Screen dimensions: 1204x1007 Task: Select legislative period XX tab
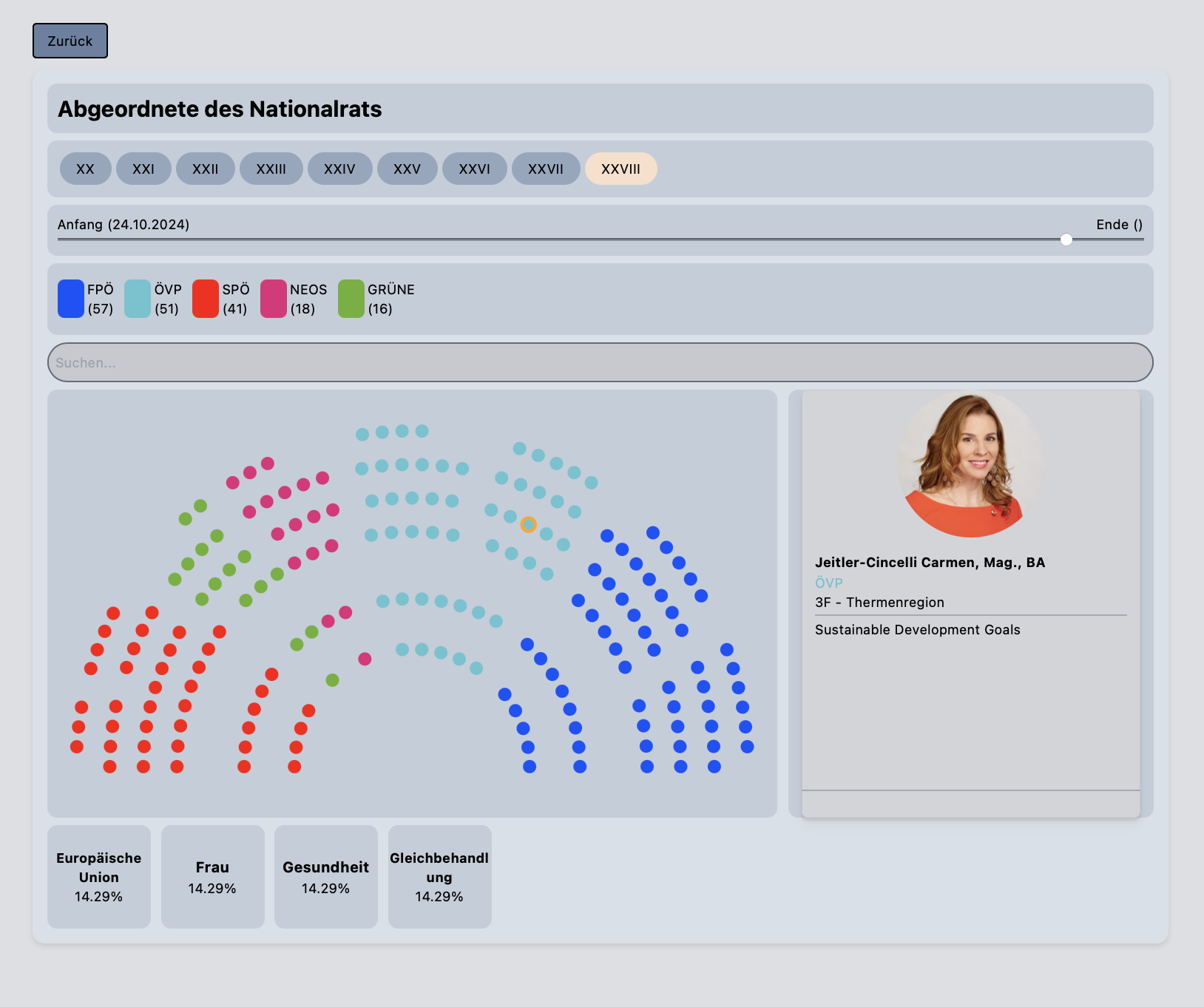(x=86, y=169)
